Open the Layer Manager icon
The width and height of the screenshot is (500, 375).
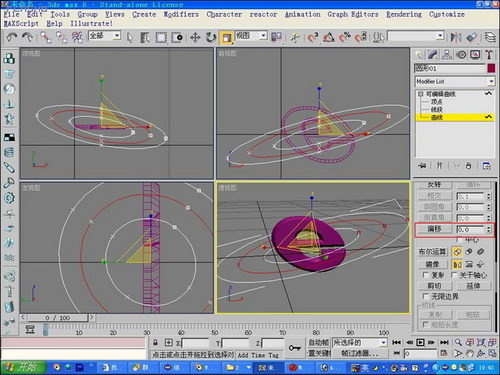[490, 37]
